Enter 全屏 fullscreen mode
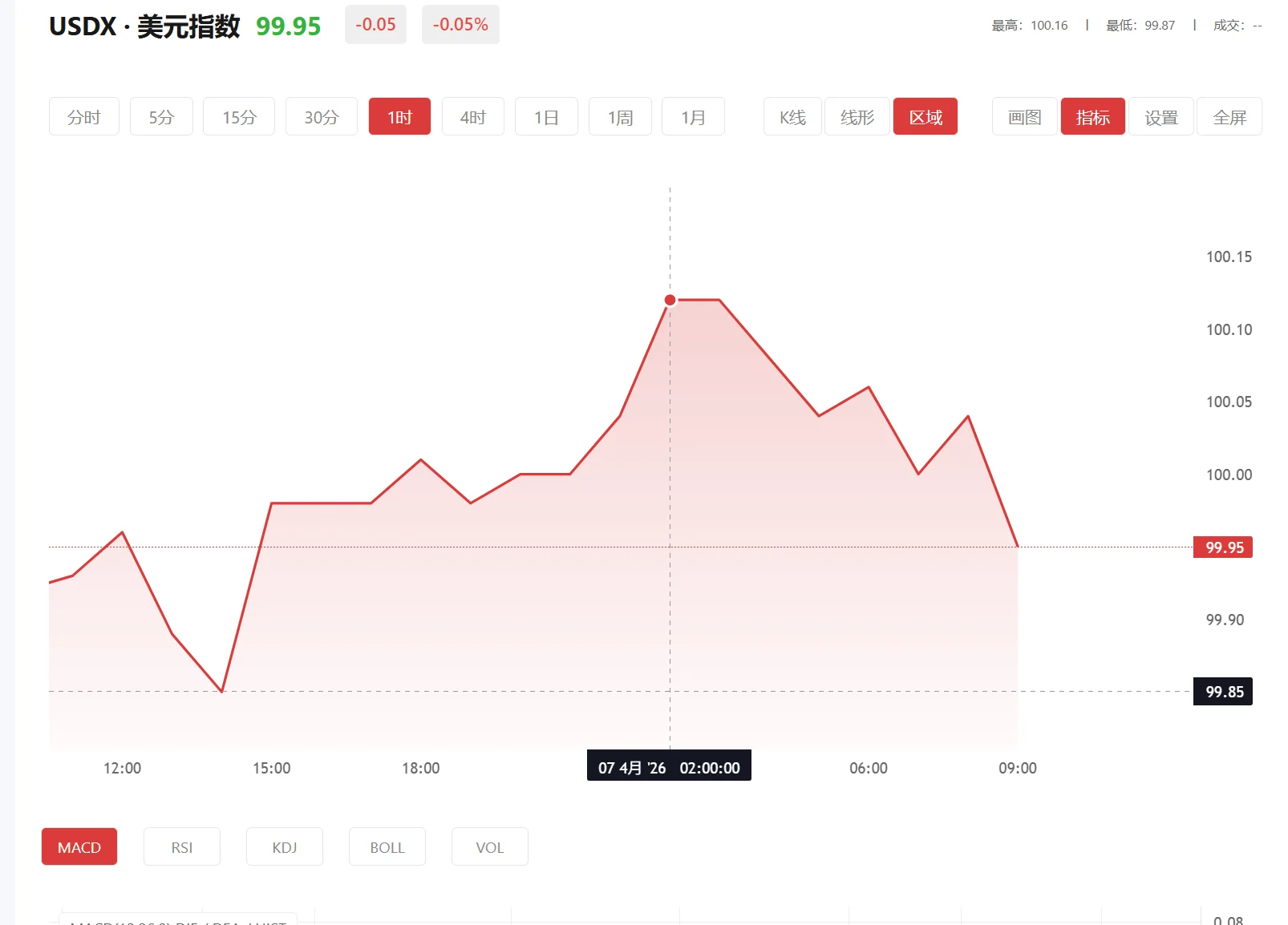 click(x=1229, y=117)
